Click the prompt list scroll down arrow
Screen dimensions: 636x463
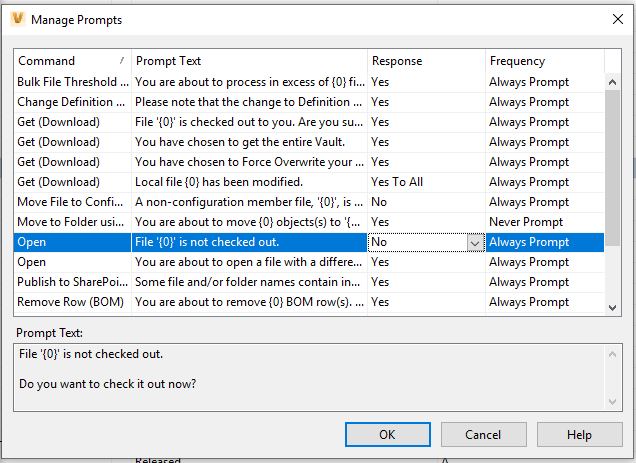(612, 308)
